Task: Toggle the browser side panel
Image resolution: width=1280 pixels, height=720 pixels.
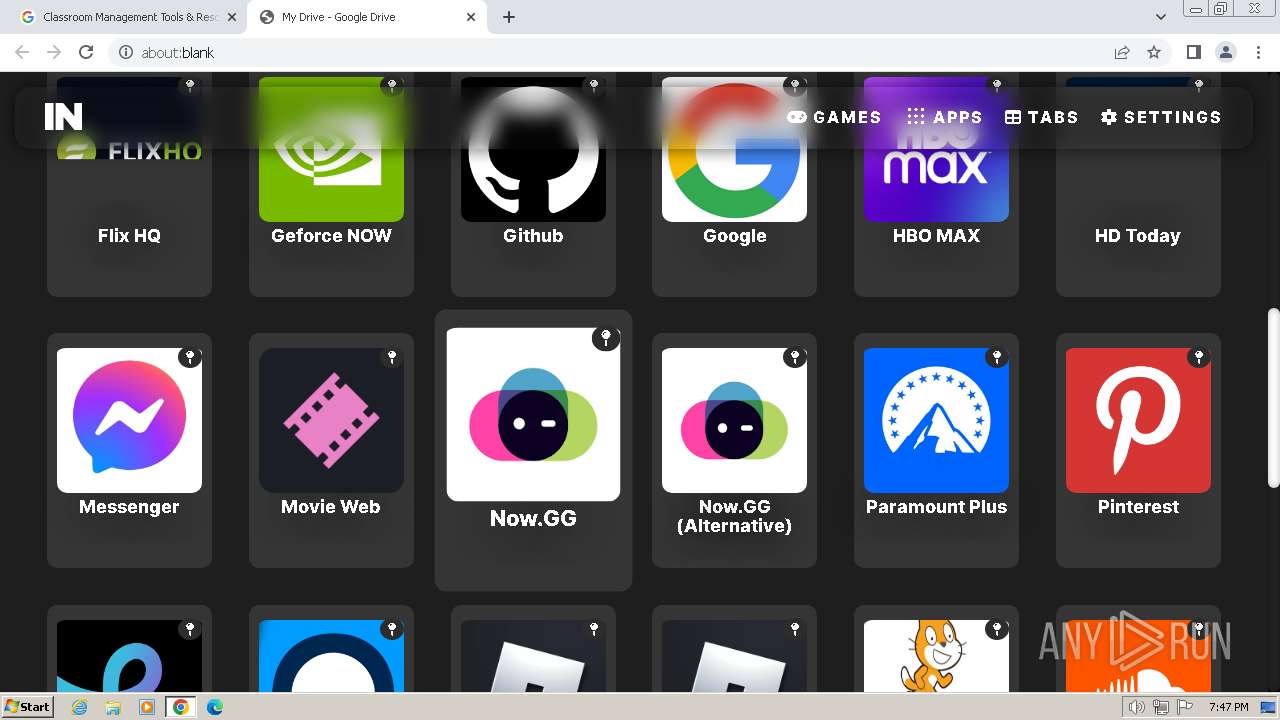Action: [1194, 52]
